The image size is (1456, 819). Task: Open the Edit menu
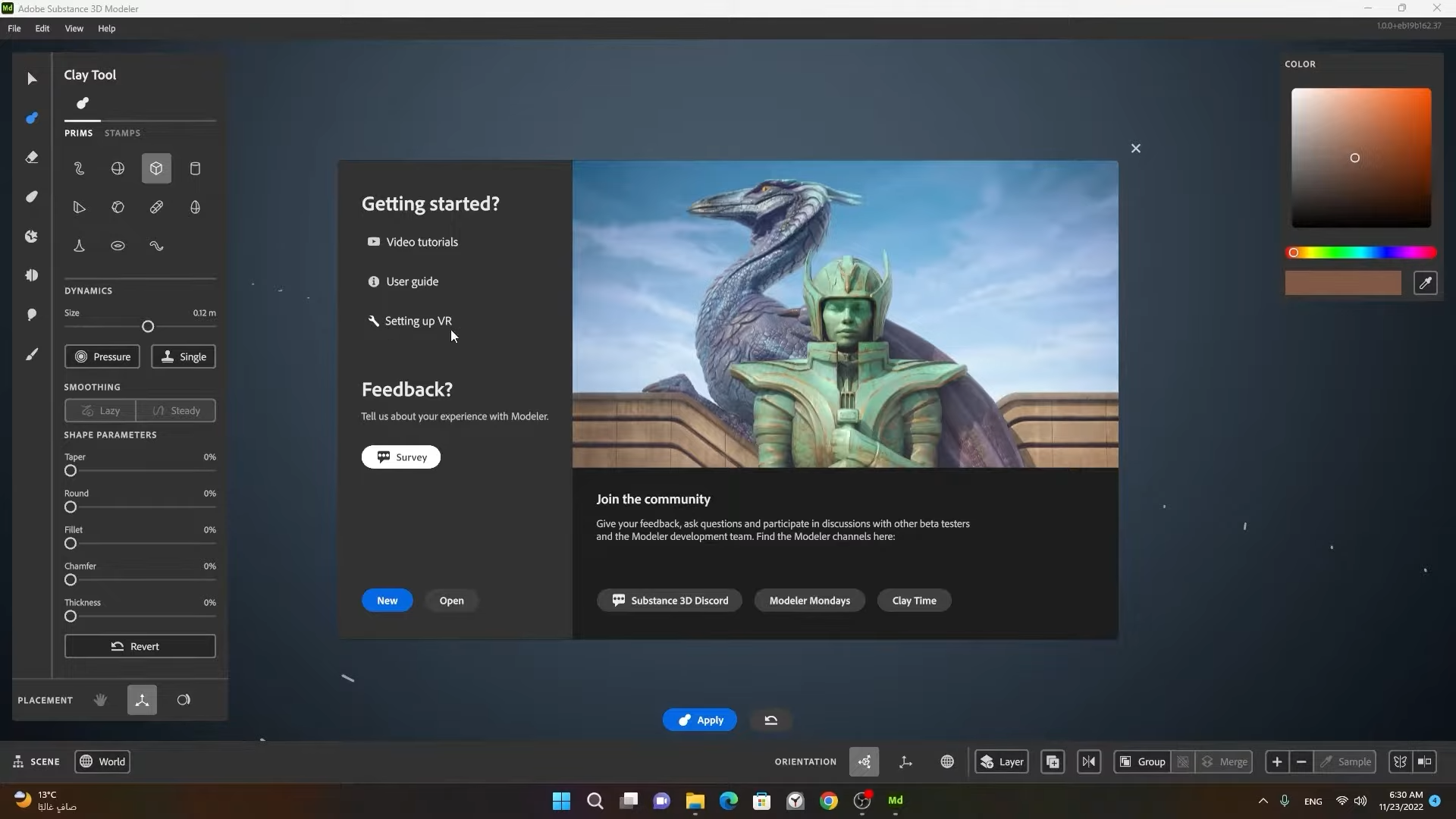[42, 28]
